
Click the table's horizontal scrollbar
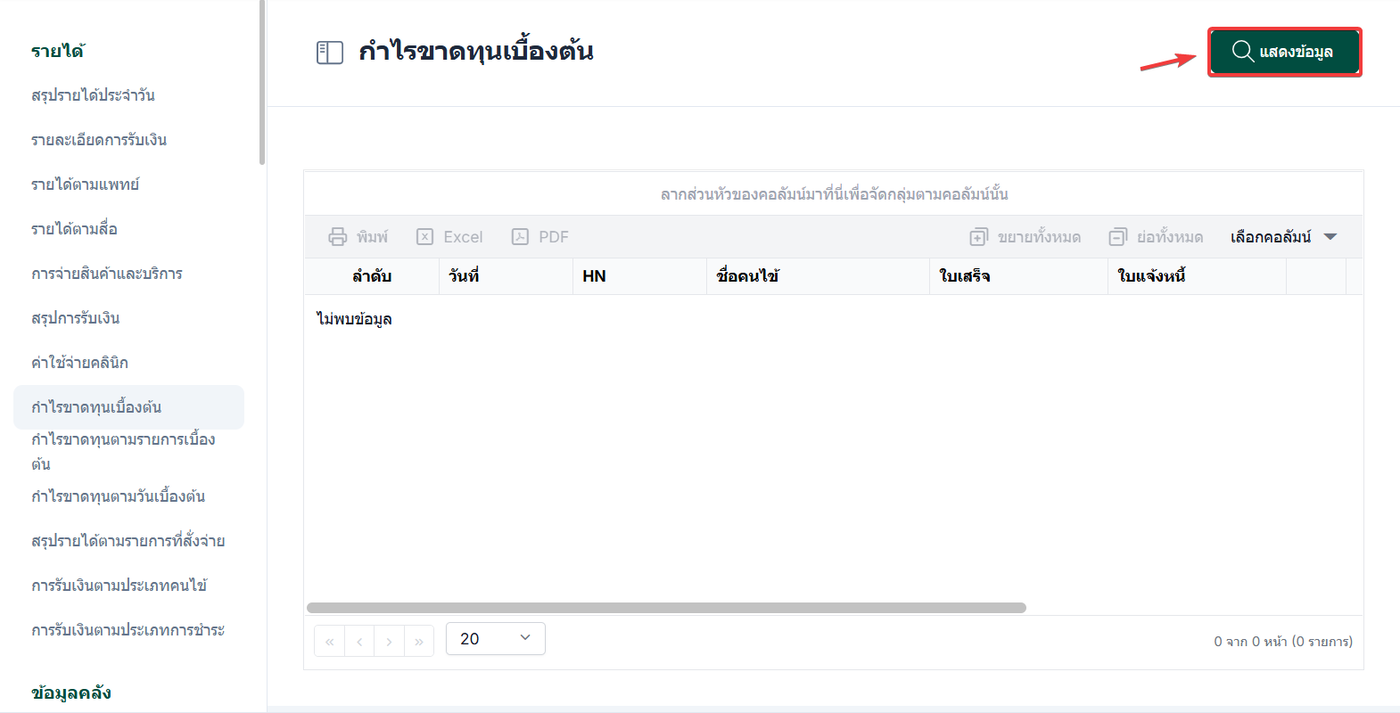[x=666, y=608]
